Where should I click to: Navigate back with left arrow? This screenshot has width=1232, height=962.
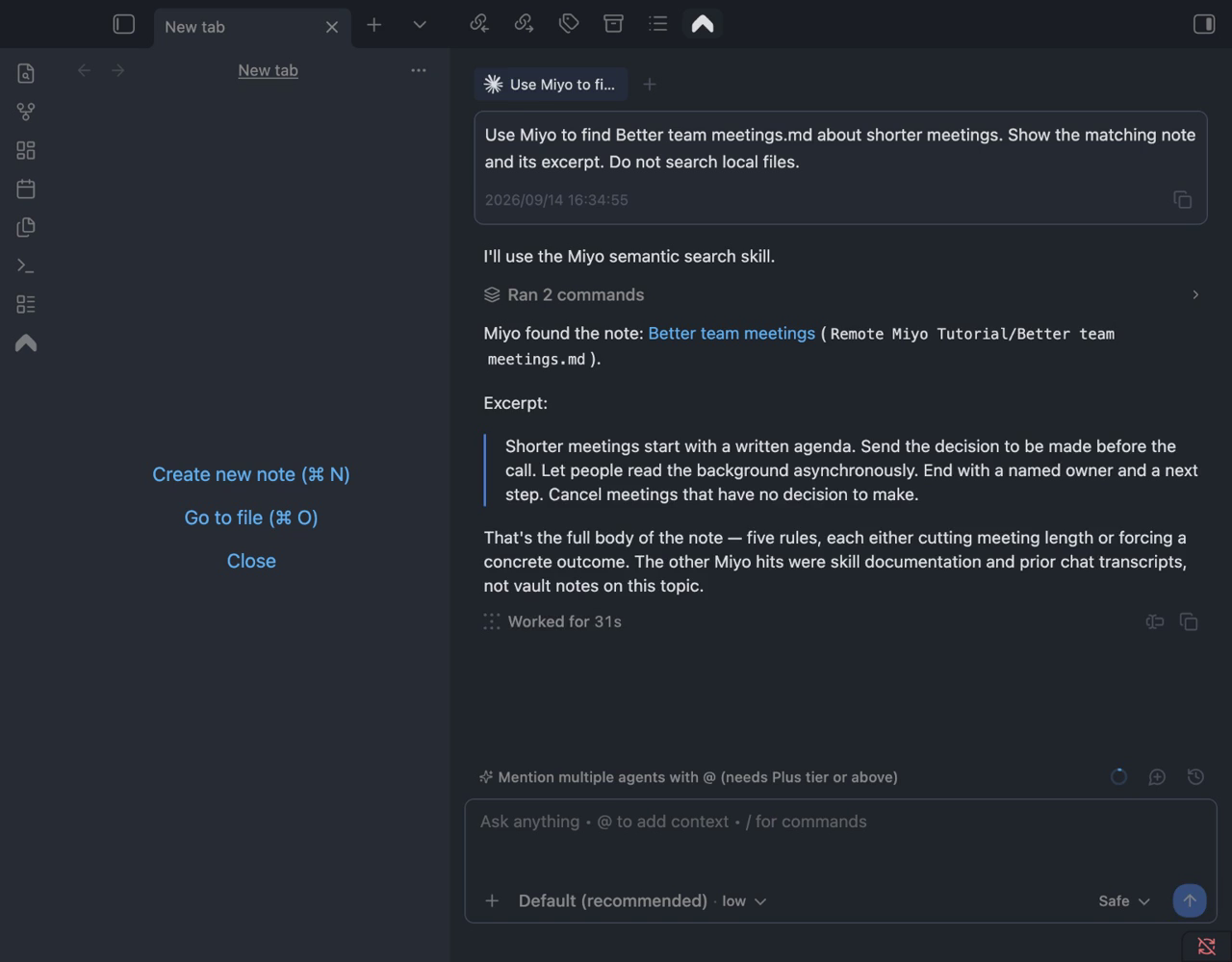(84, 70)
